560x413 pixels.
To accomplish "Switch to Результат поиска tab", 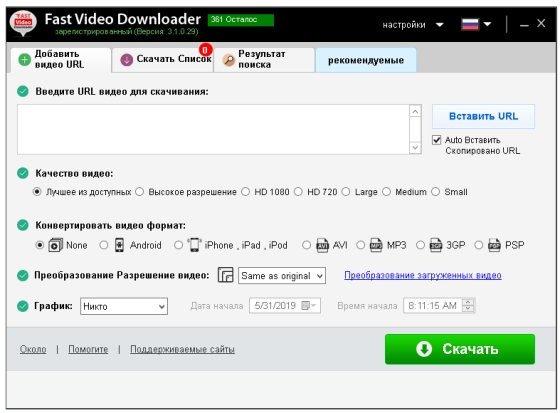I will pos(264,60).
